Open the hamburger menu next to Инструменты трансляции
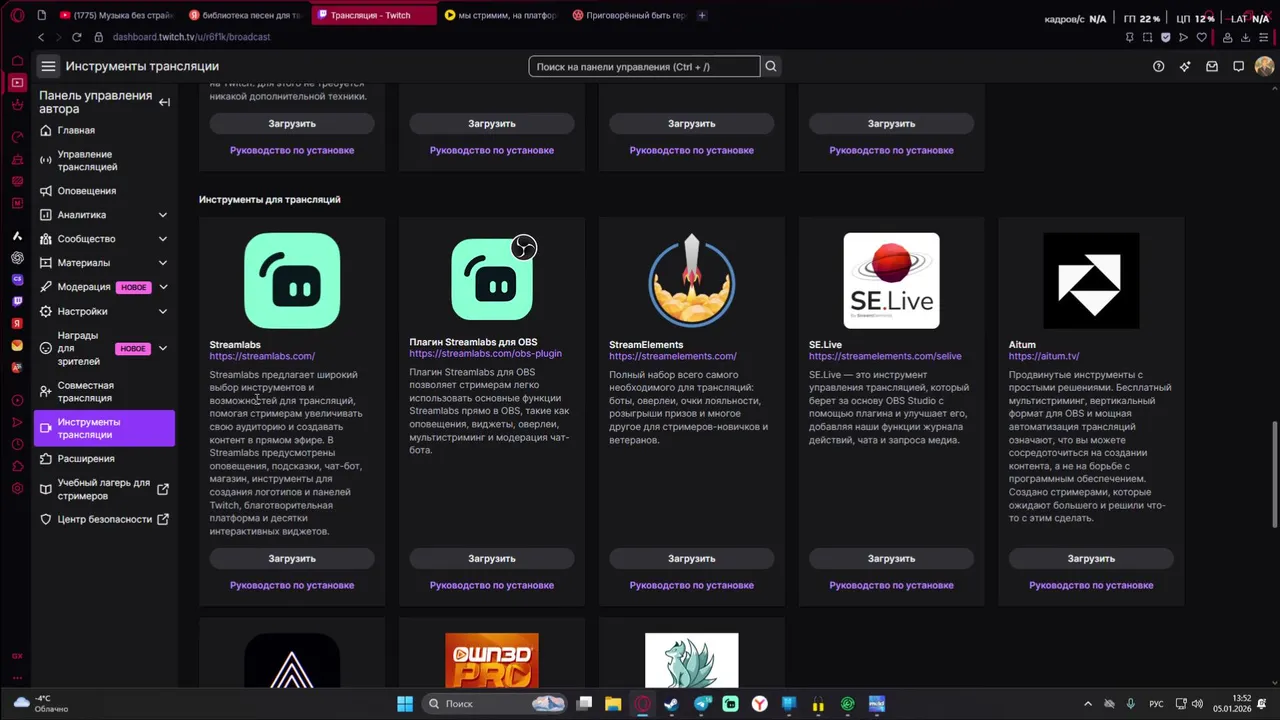 48,66
